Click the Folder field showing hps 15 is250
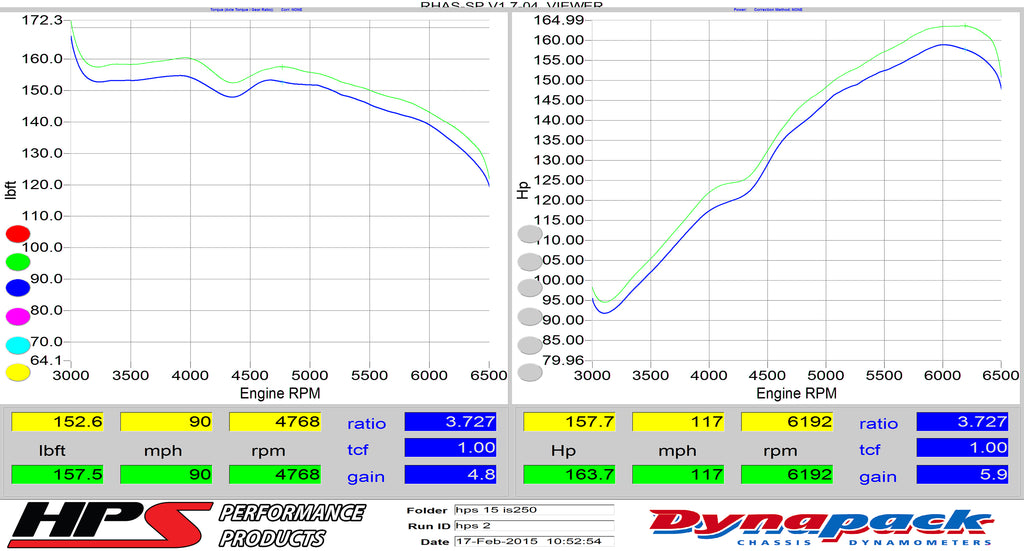Viewport: 1024px width, 551px height. tap(532, 510)
